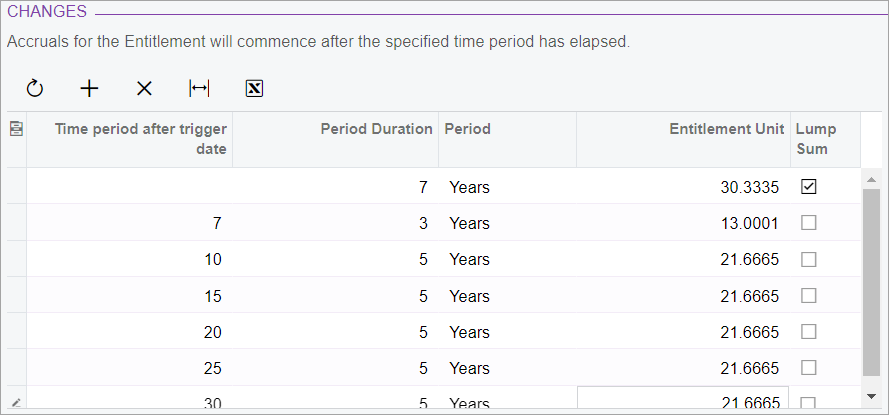Edit Entitlement Unit field in row 30
This screenshot has width=889, height=415.
[683, 398]
